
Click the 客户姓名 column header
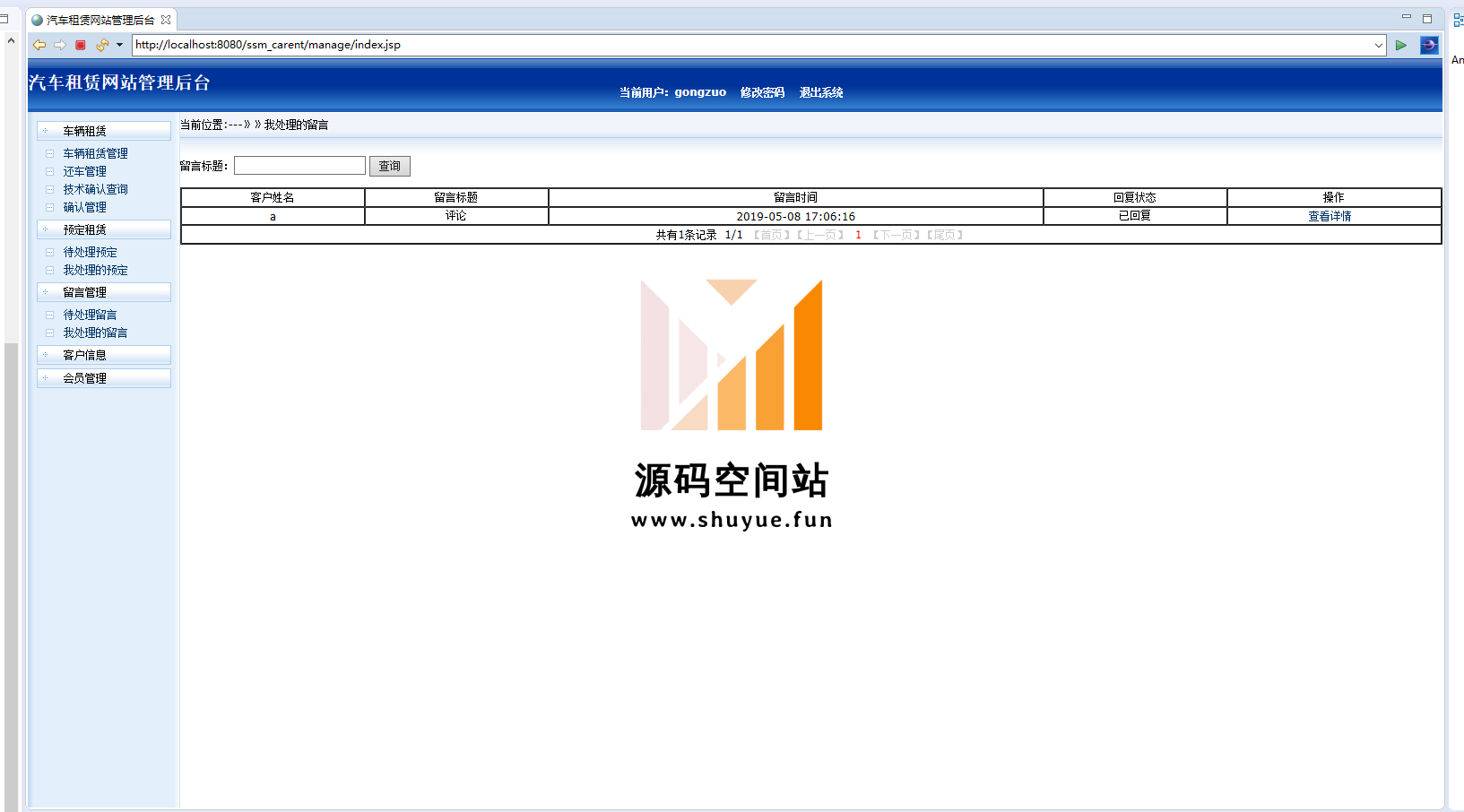[273, 197]
